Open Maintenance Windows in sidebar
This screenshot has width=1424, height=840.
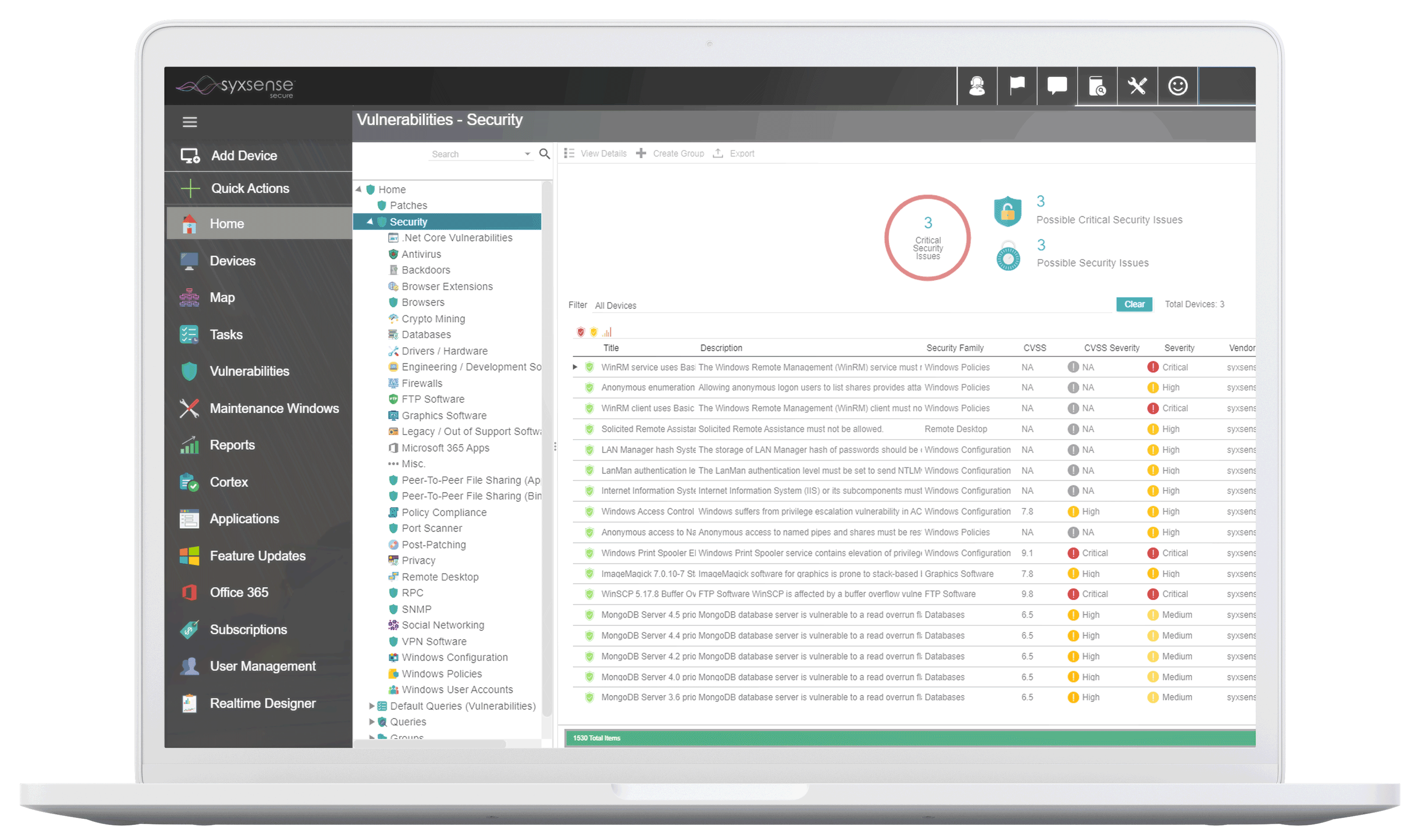click(258, 409)
